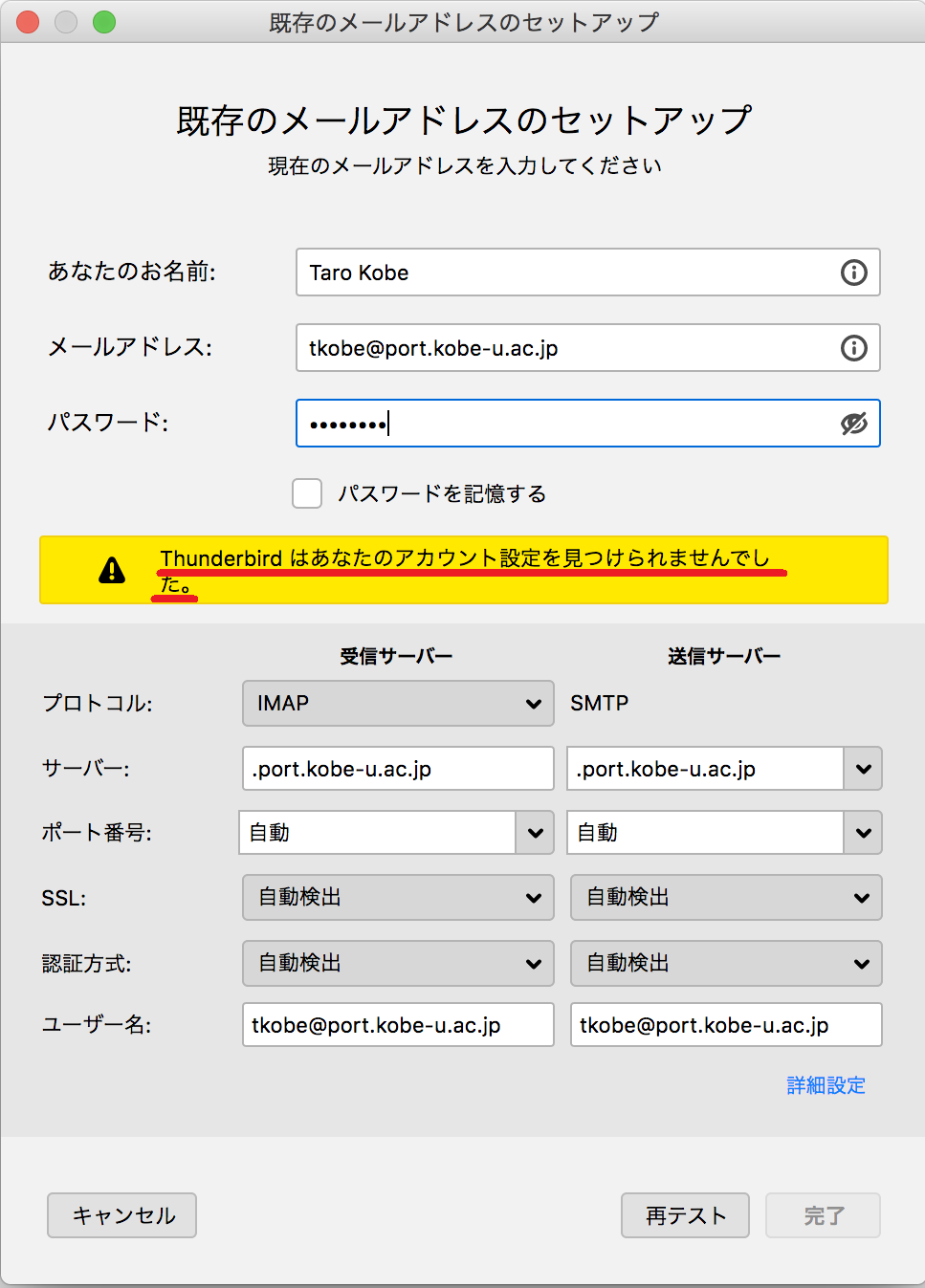This screenshot has height=1288, width=925.
Task: Open outgoing SSL 自動検出 dropdown
Action: (x=726, y=898)
